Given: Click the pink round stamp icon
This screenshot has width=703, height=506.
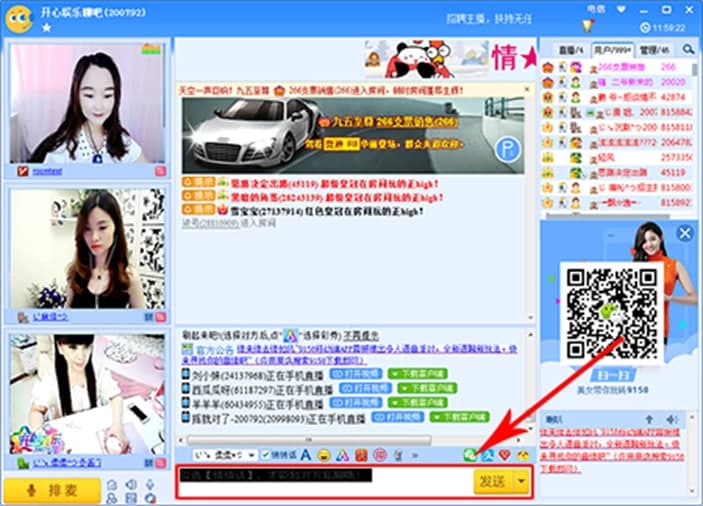Looking at the screenshot, I should (x=380, y=455).
